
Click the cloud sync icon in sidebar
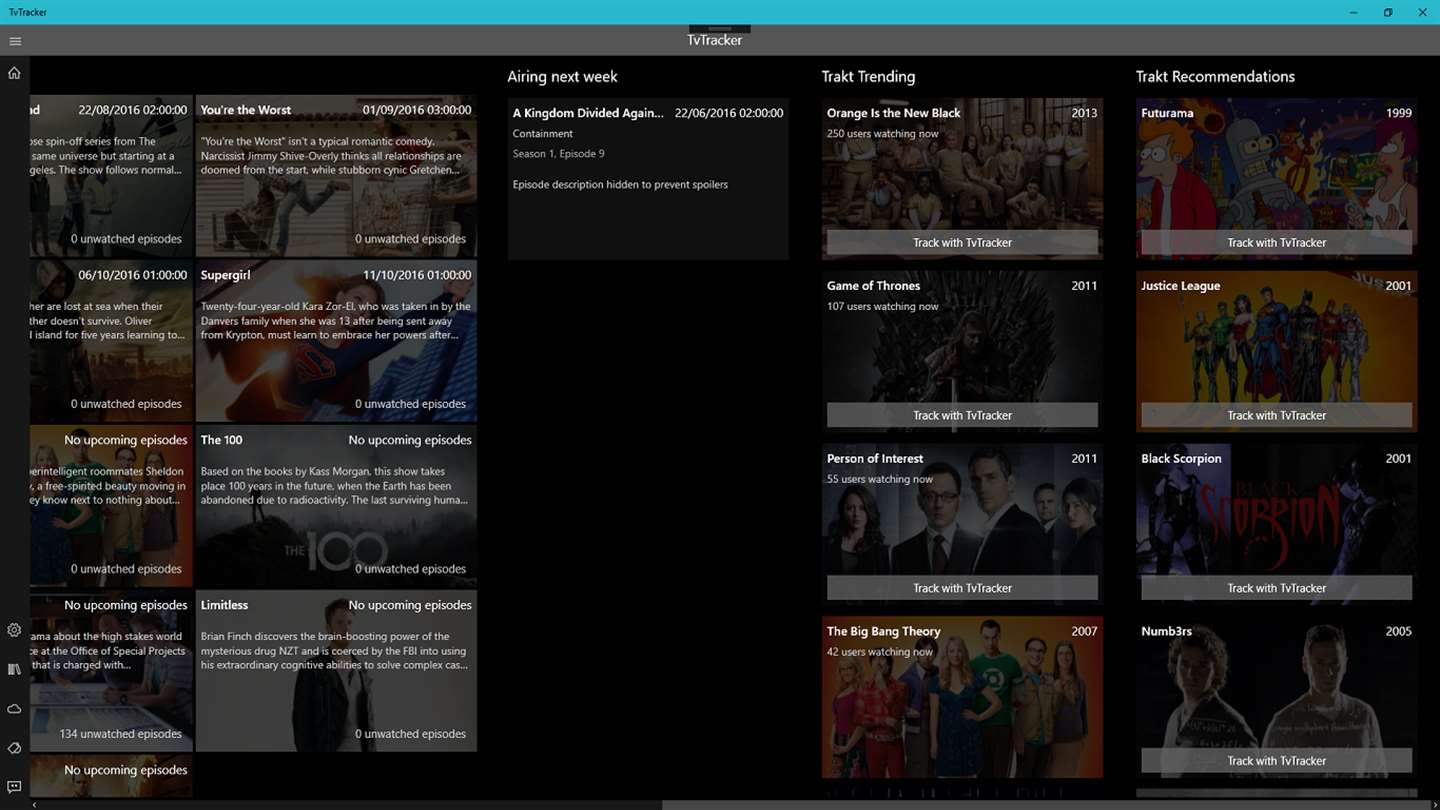tap(14, 709)
